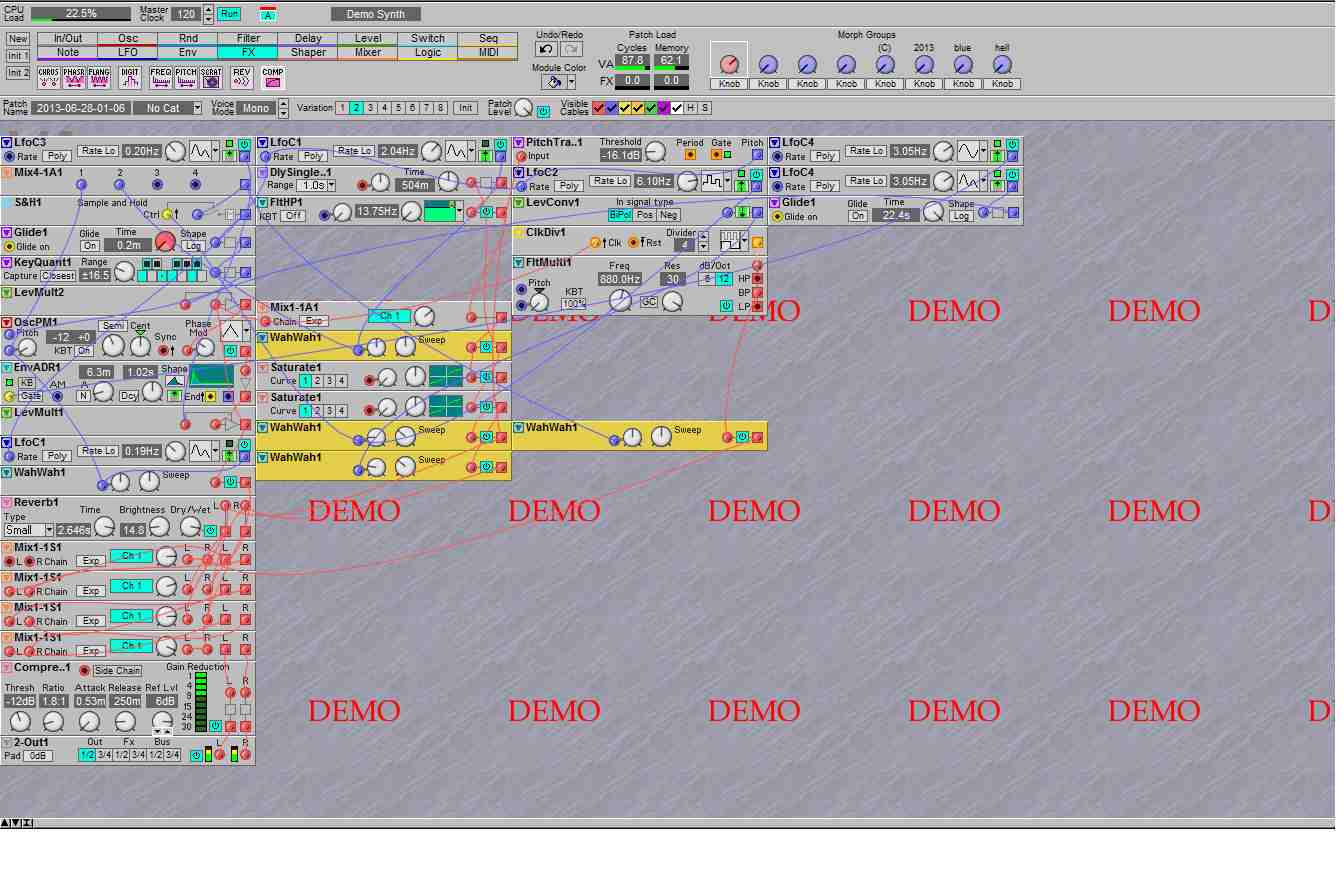Click the Master Clock Run button
The image size is (1343, 875).
coord(229,14)
